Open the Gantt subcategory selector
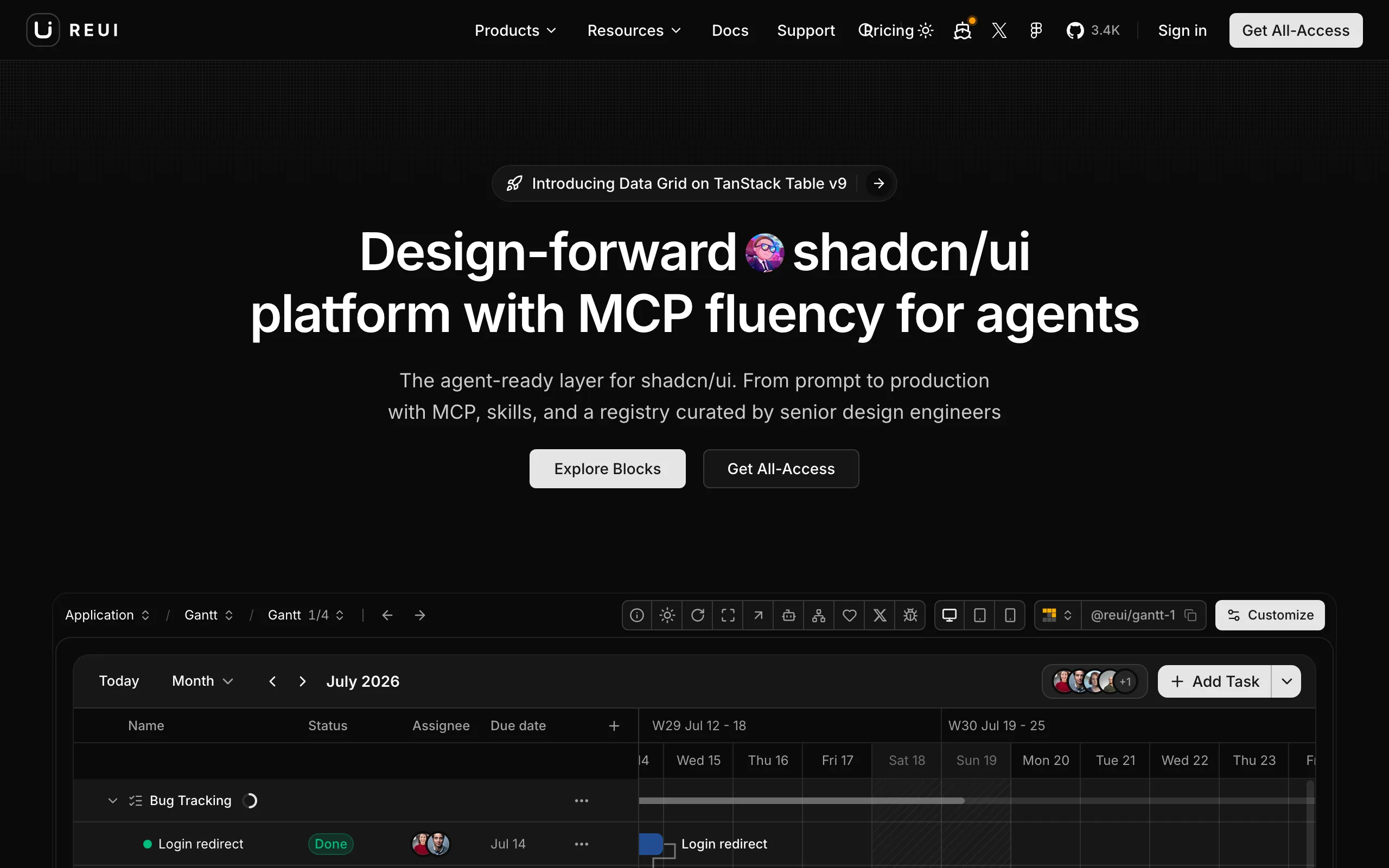Viewport: 1389px width, 868px height. click(x=208, y=615)
